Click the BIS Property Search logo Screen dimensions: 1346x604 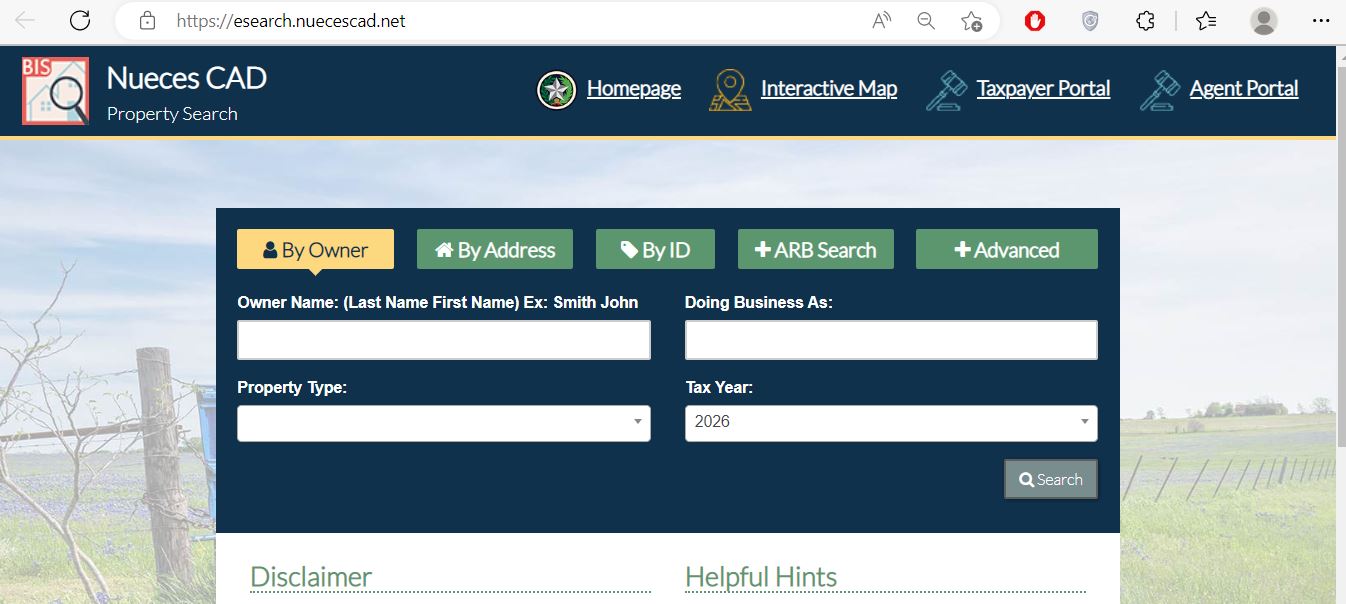click(55, 91)
